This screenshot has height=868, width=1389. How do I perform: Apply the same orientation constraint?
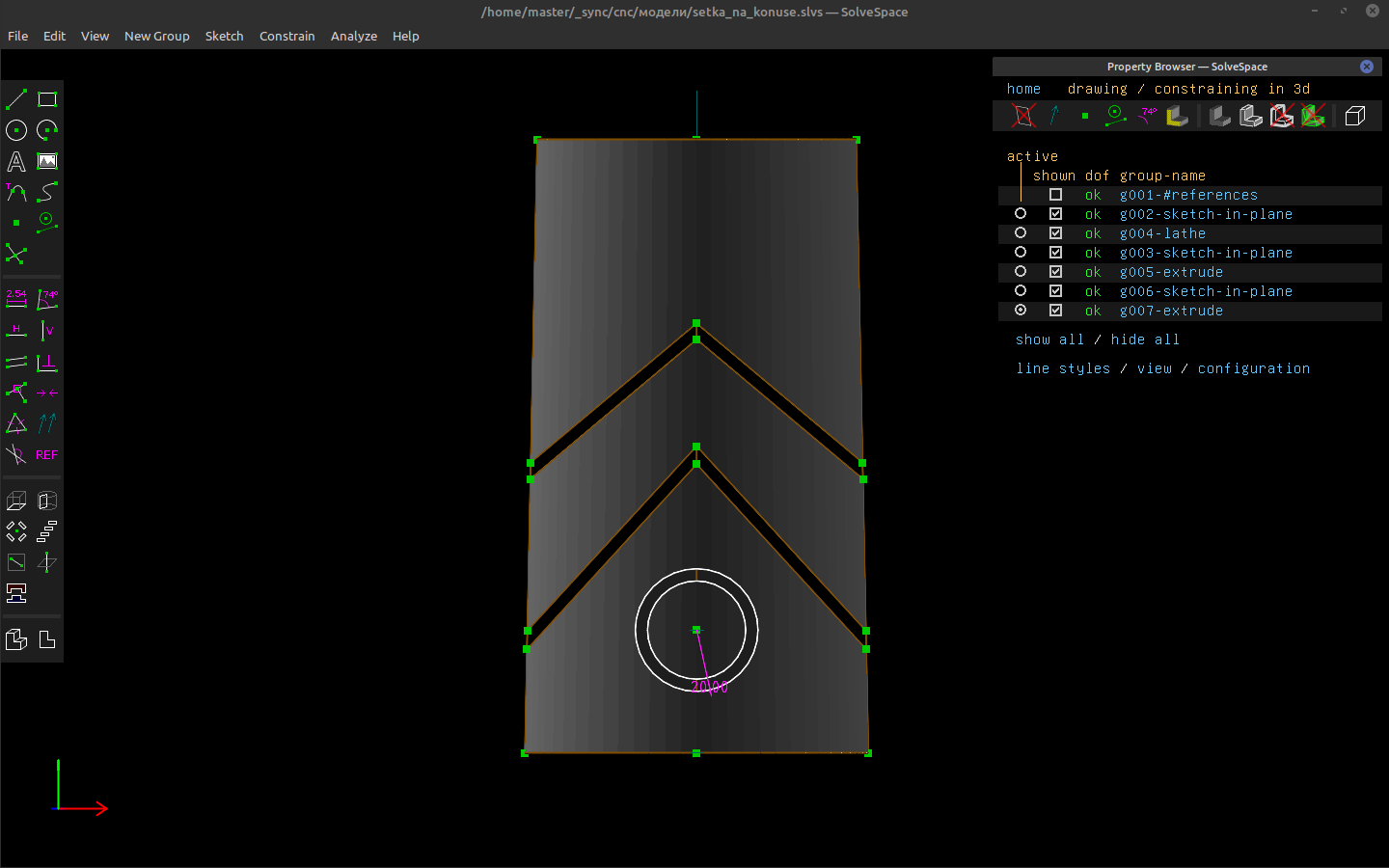coord(47,423)
